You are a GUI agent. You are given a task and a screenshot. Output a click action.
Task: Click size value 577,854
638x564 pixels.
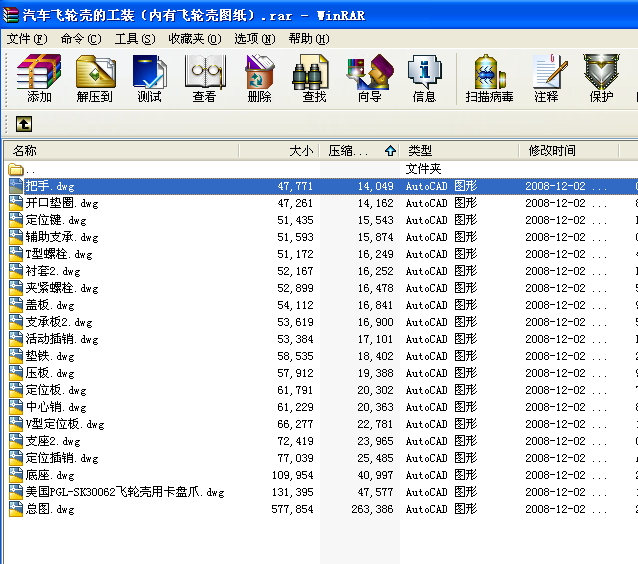tap(292, 509)
